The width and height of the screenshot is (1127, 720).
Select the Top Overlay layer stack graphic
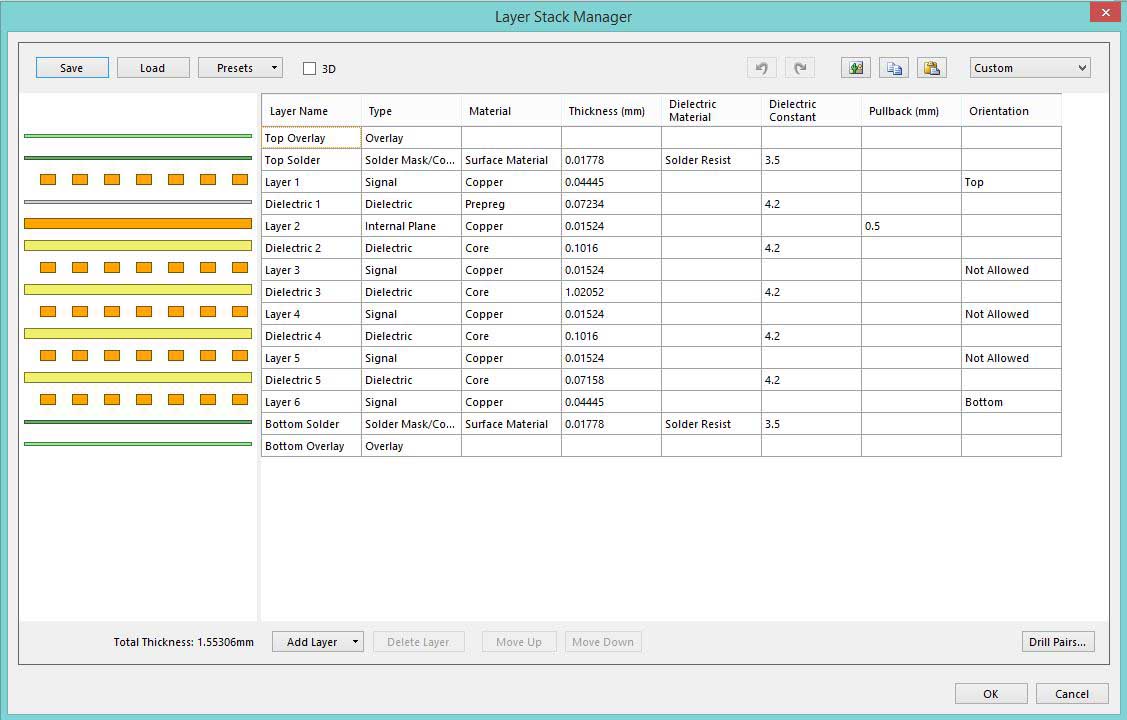coord(137,136)
